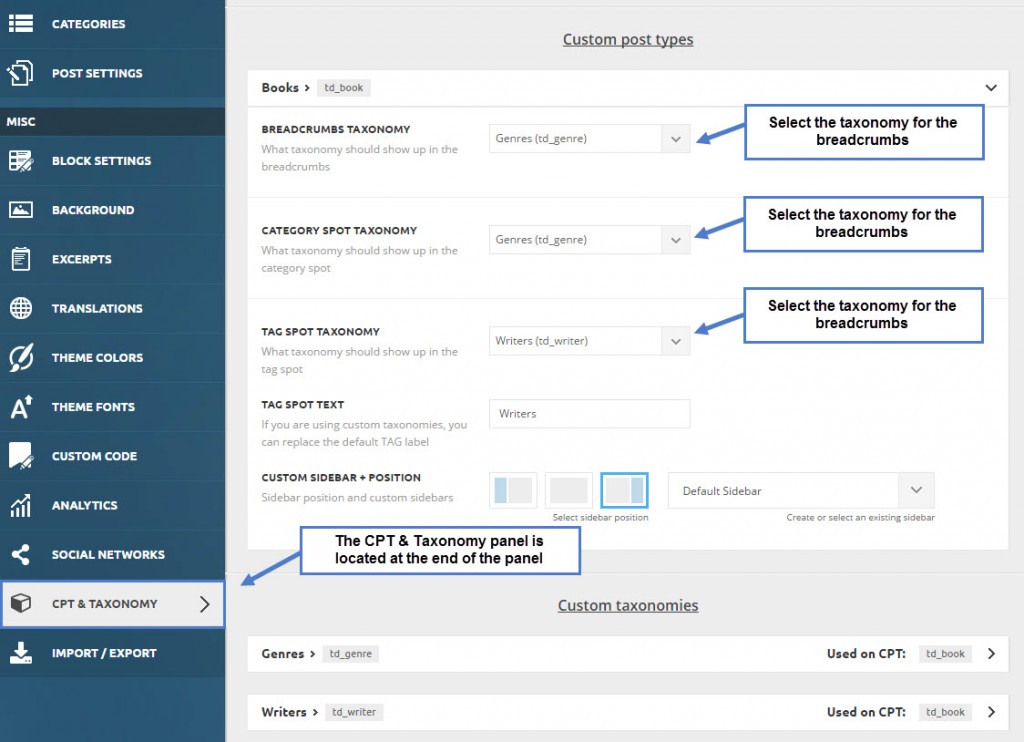Select the Post Settings icon in sidebar
Image resolution: width=1024 pixels, height=742 pixels.
22,74
